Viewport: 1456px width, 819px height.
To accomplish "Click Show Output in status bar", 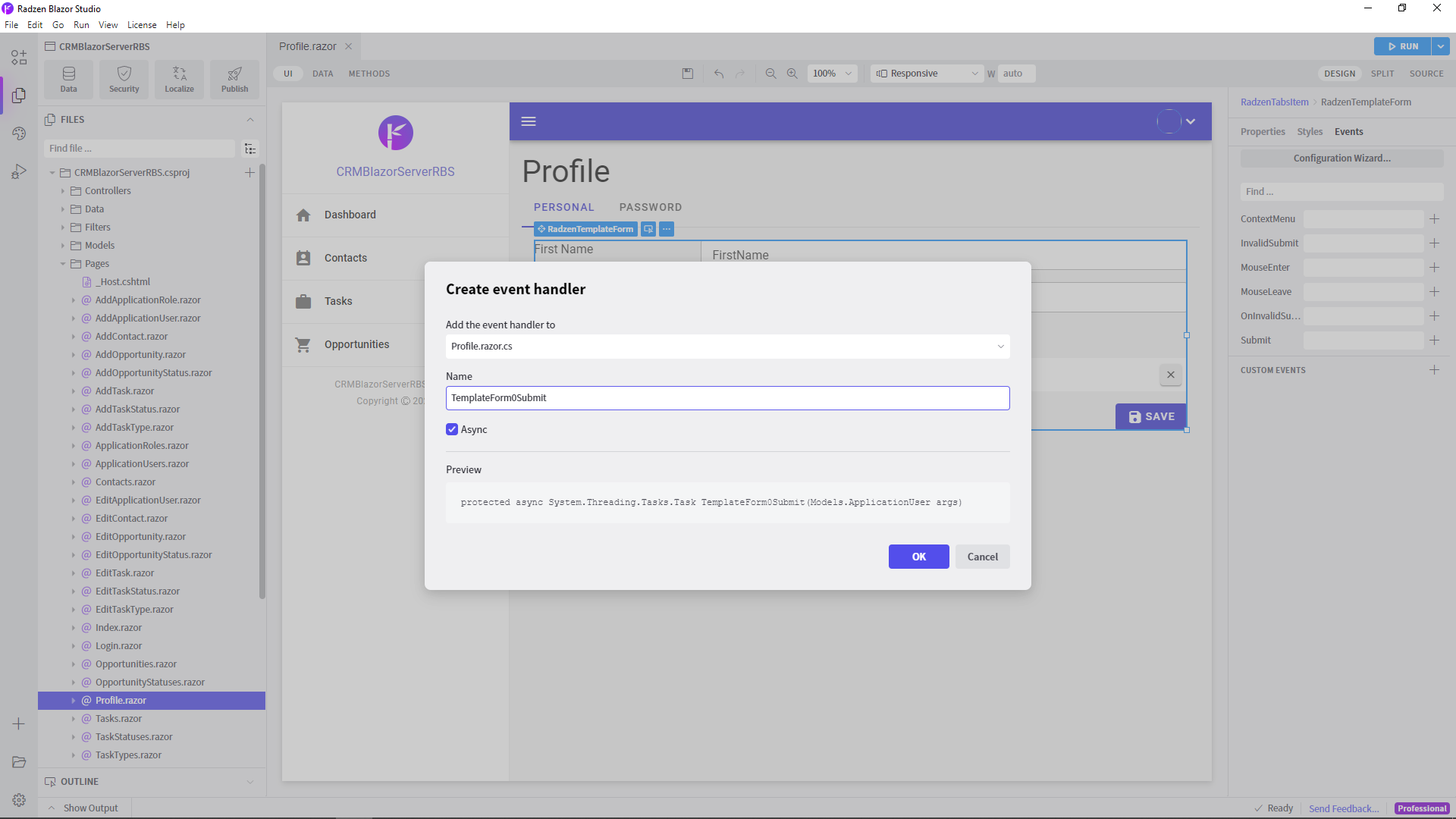I will point(91,808).
